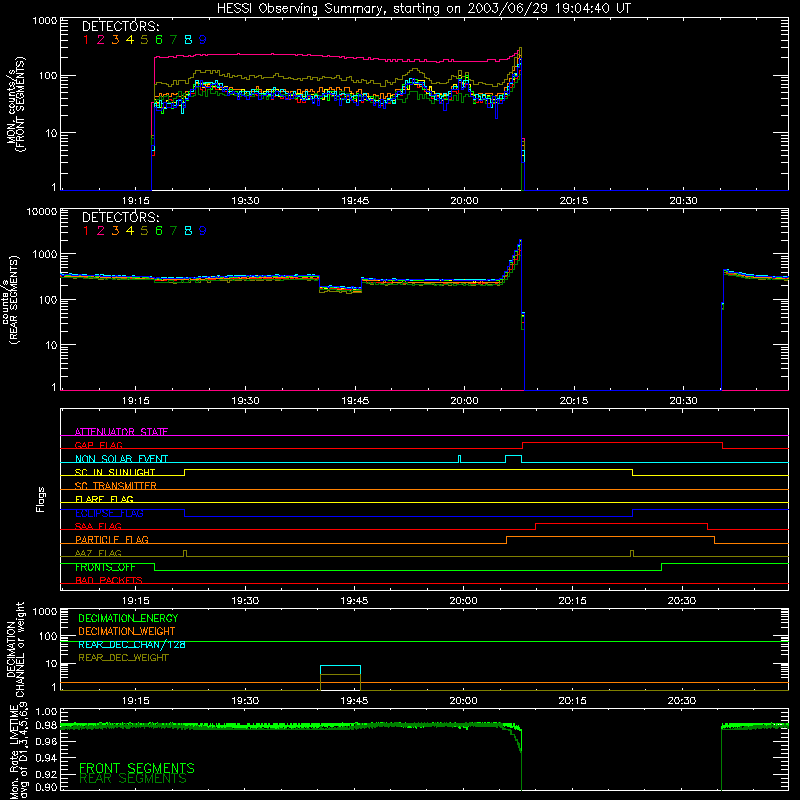800x800 pixels.
Task: Click the 'GAP_FLAG' label
Action: pos(98,445)
